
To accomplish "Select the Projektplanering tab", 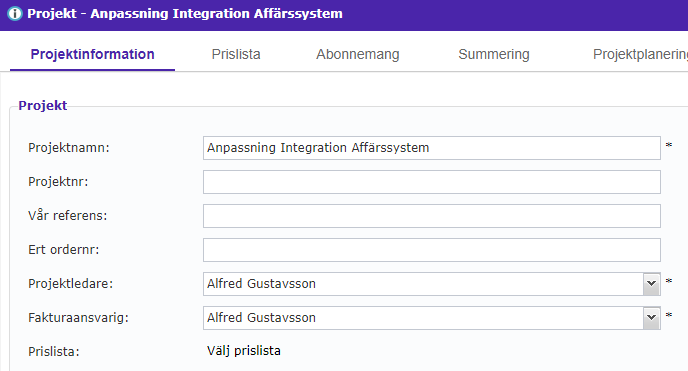I will pyautogui.click(x=640, y=54).
